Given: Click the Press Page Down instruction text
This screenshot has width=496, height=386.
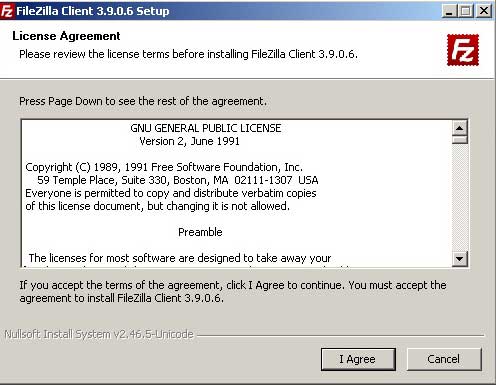Looking at the screenshot, I should (143, 101).
